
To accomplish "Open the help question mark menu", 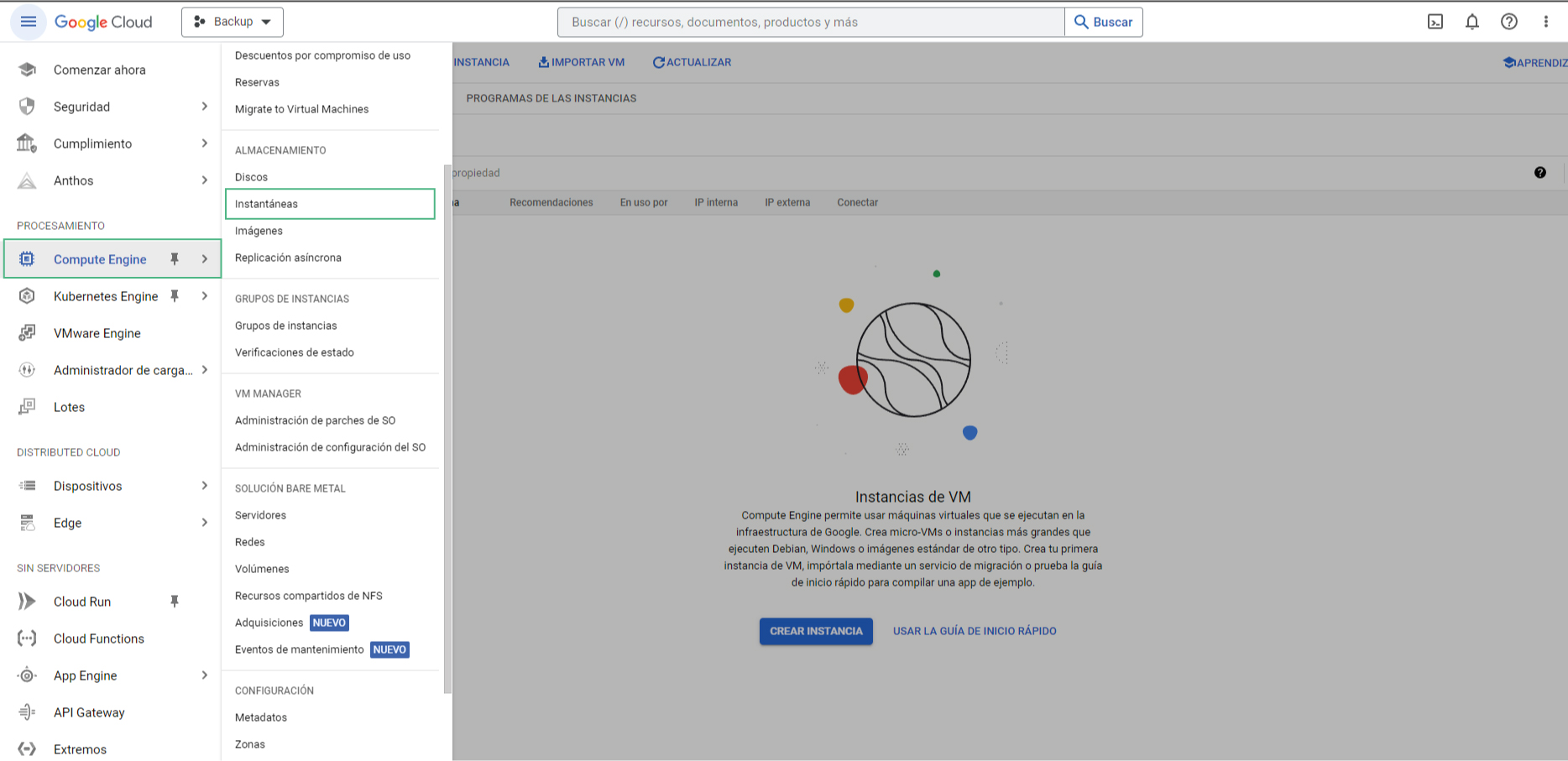I will tap(1509, 22).
